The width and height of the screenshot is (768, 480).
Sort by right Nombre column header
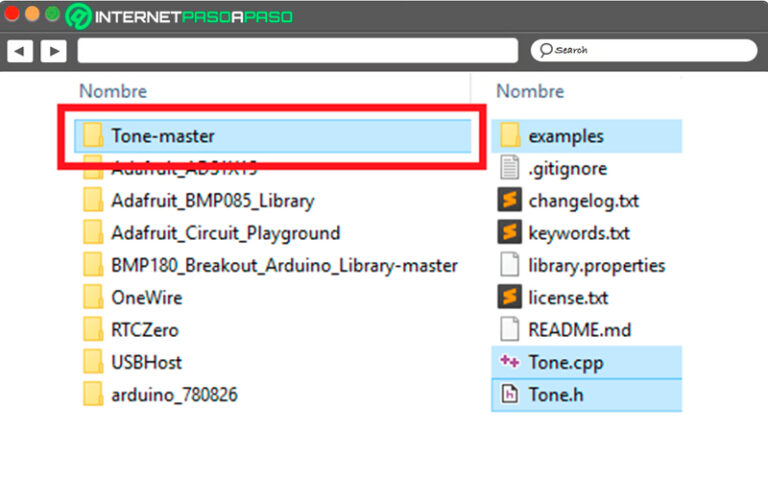530,91
